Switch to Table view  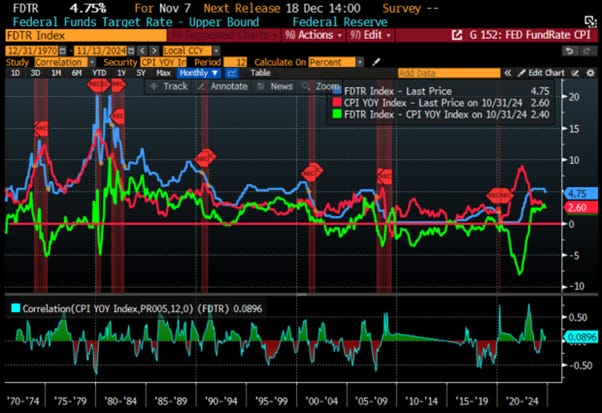point(260,73)
